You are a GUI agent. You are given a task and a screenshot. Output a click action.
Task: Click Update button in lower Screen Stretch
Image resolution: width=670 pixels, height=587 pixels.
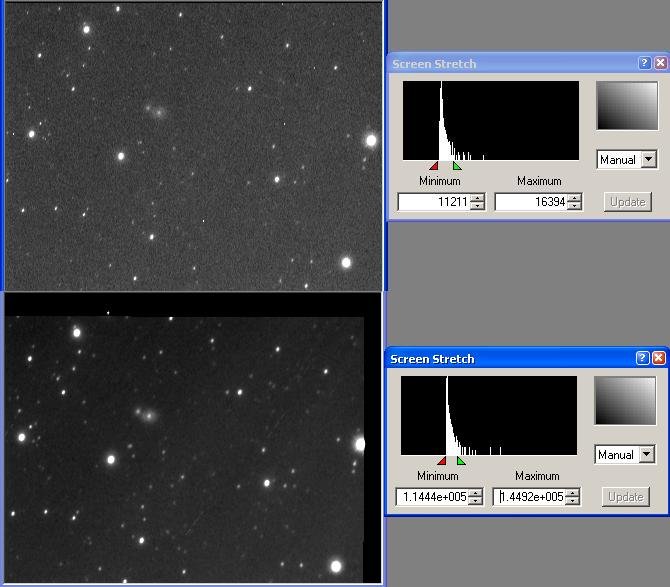click(x=626, y=497)
